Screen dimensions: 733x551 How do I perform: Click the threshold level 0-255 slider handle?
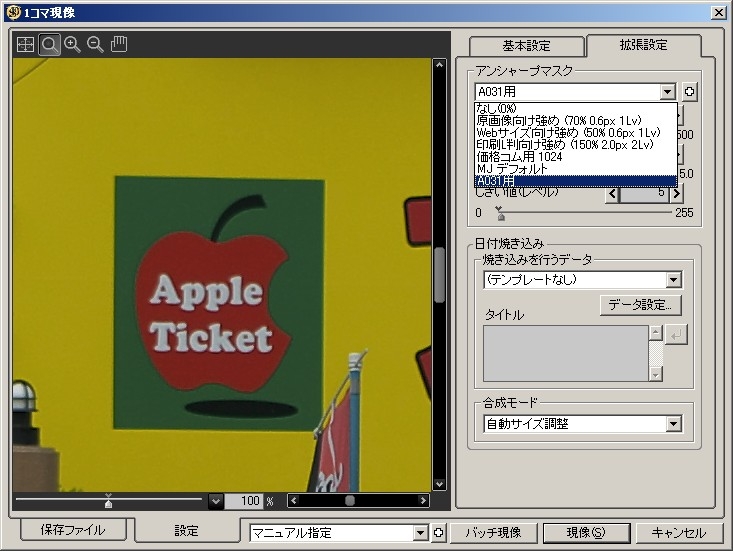click(x=501, y=214)
